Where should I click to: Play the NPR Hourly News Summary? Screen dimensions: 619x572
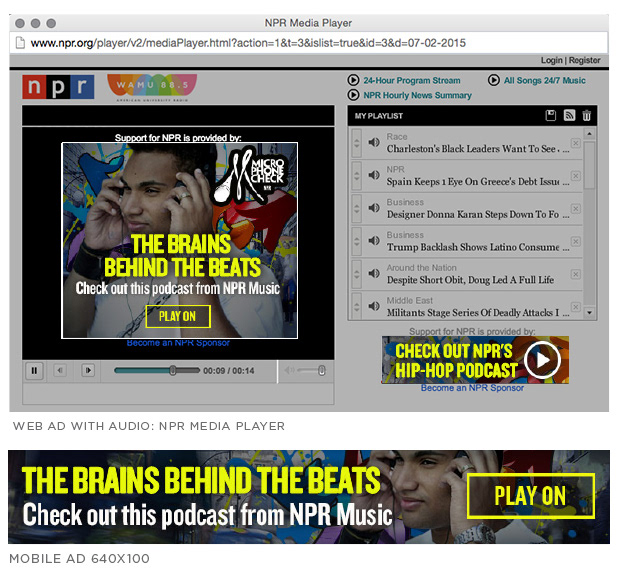(417, 96)
